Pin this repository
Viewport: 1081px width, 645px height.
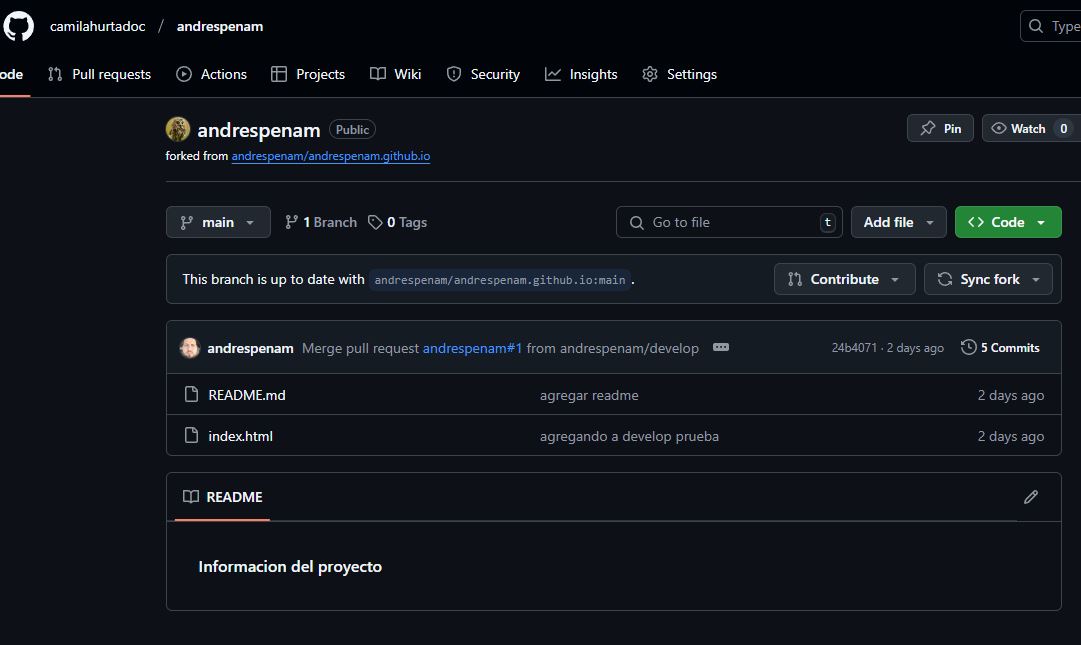pos(939,128)
